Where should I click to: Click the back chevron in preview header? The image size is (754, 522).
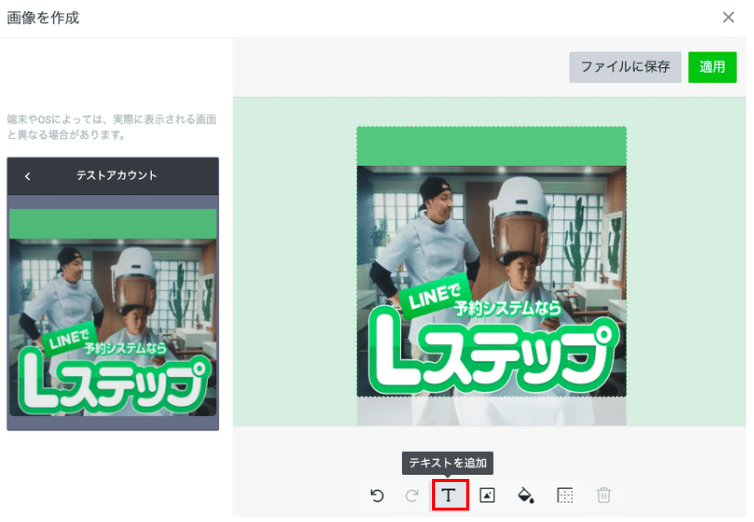(x=27, y=176)
